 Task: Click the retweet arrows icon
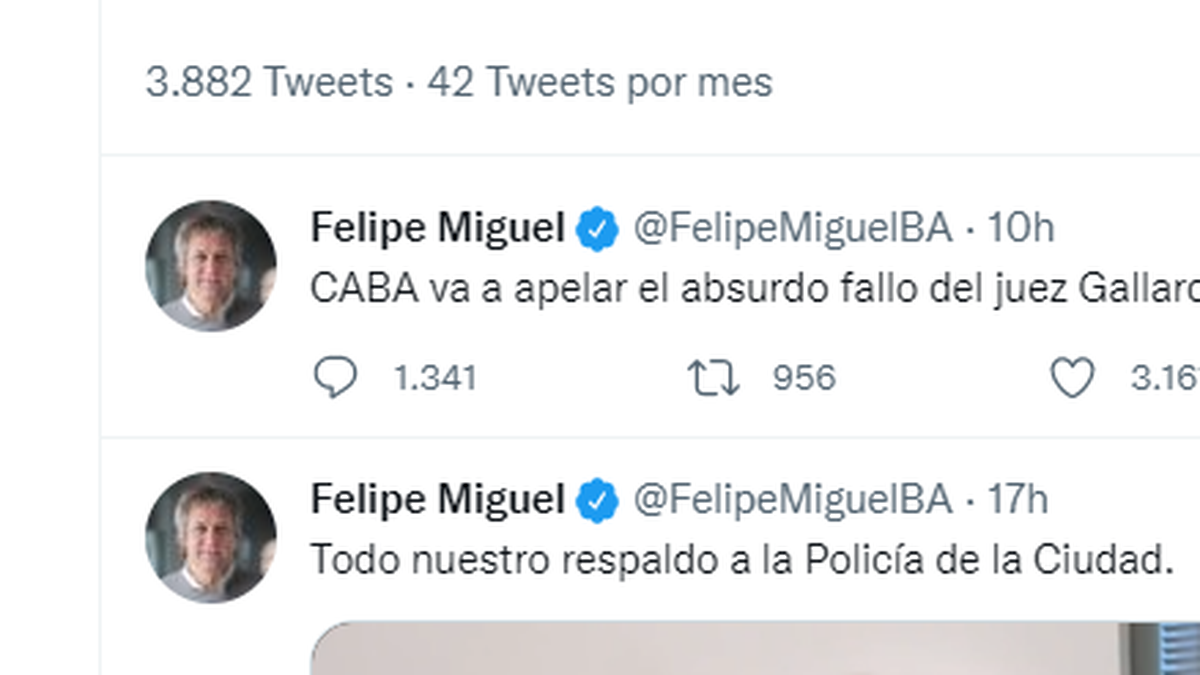tap(713, 378)
